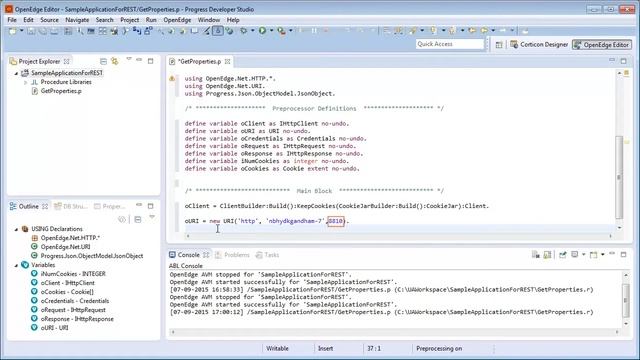640x360 pixels.
Task: Select oRequest - IHttpRequest in Outline
Action: [73, 310]
